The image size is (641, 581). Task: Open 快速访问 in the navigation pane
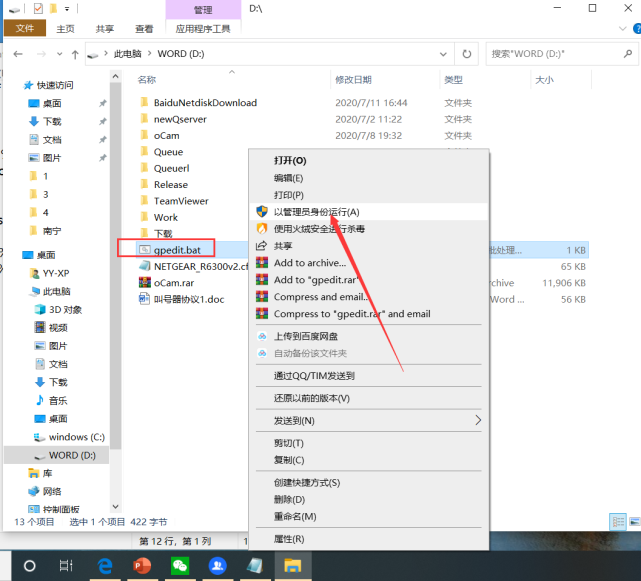(x=55, y=85)
